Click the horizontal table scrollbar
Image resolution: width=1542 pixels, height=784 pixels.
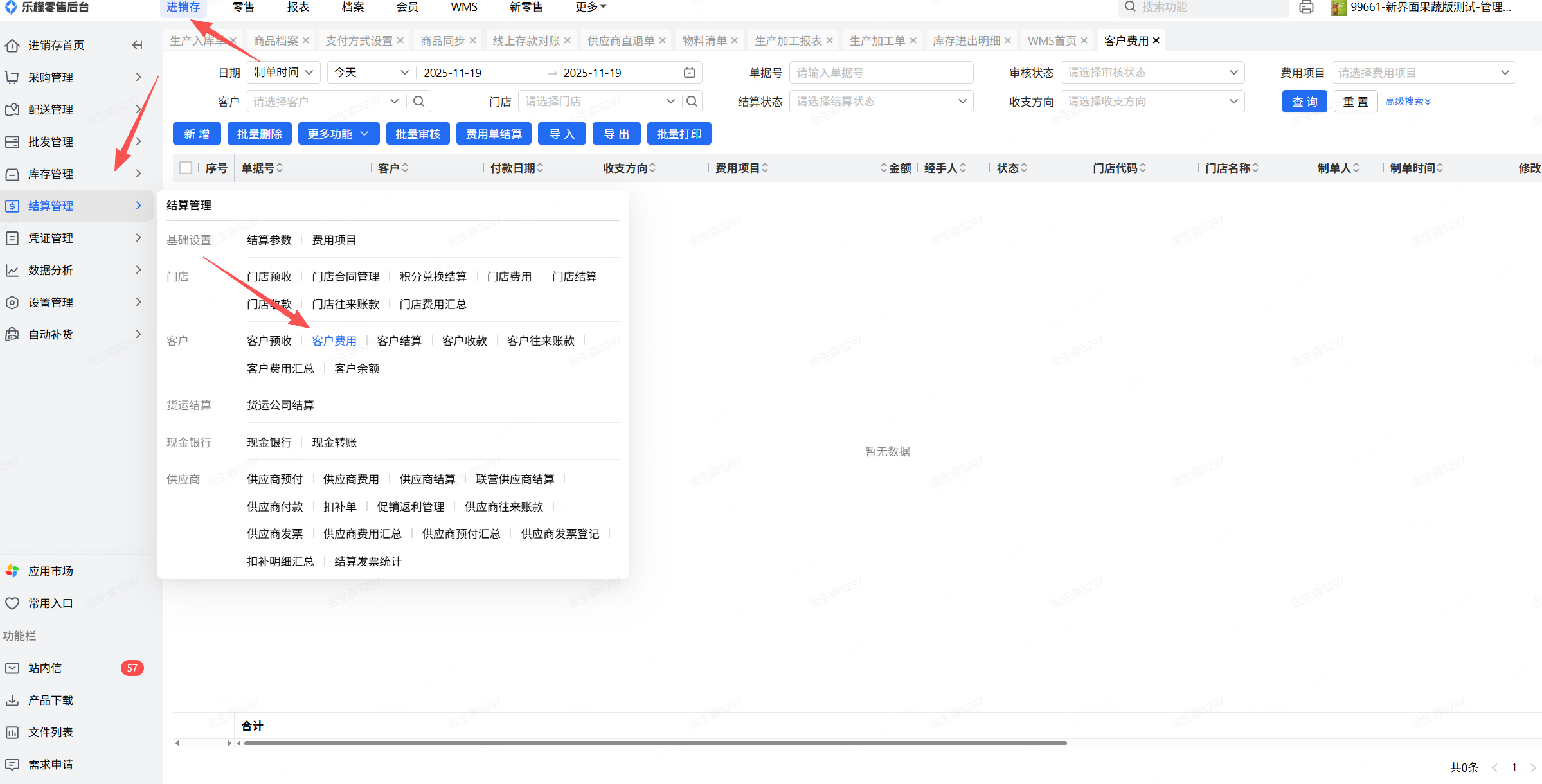pyautogui.click(x=656, y=744)
